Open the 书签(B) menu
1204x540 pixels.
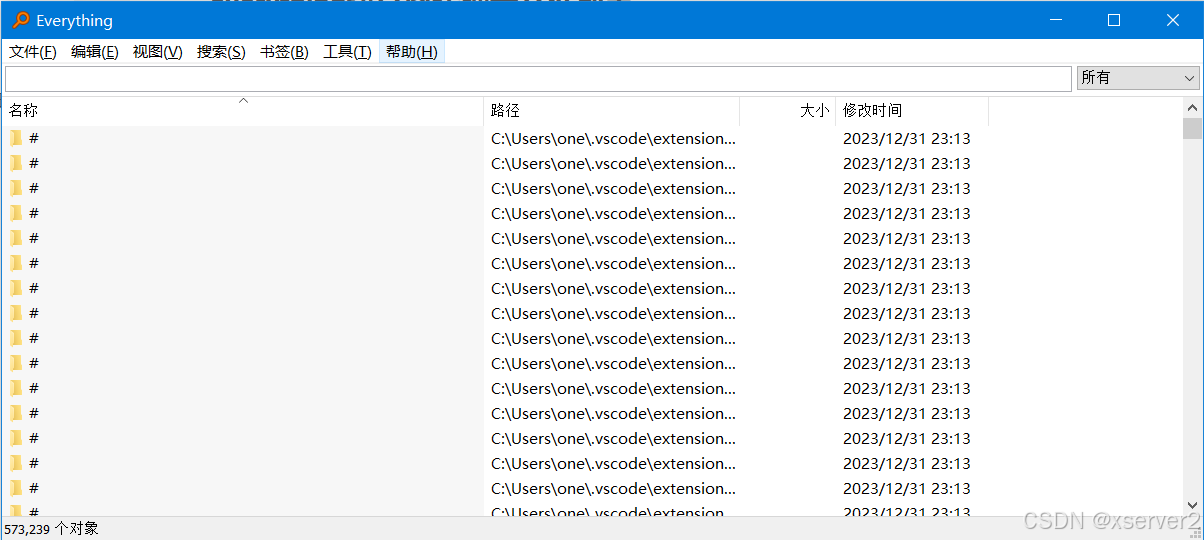[284, 52]
